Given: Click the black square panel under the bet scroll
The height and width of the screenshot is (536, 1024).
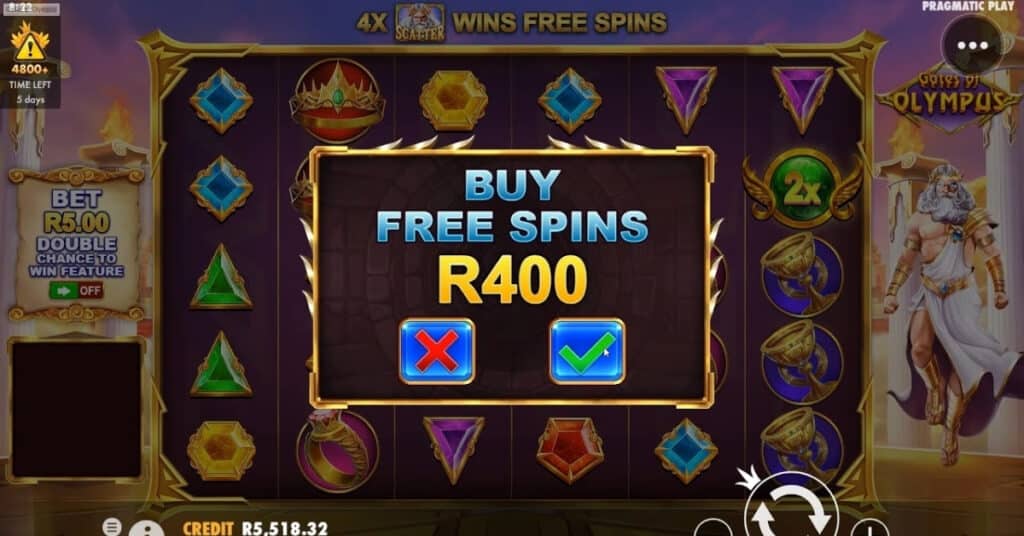Looking at the screenshot, I should pos(76,409).
